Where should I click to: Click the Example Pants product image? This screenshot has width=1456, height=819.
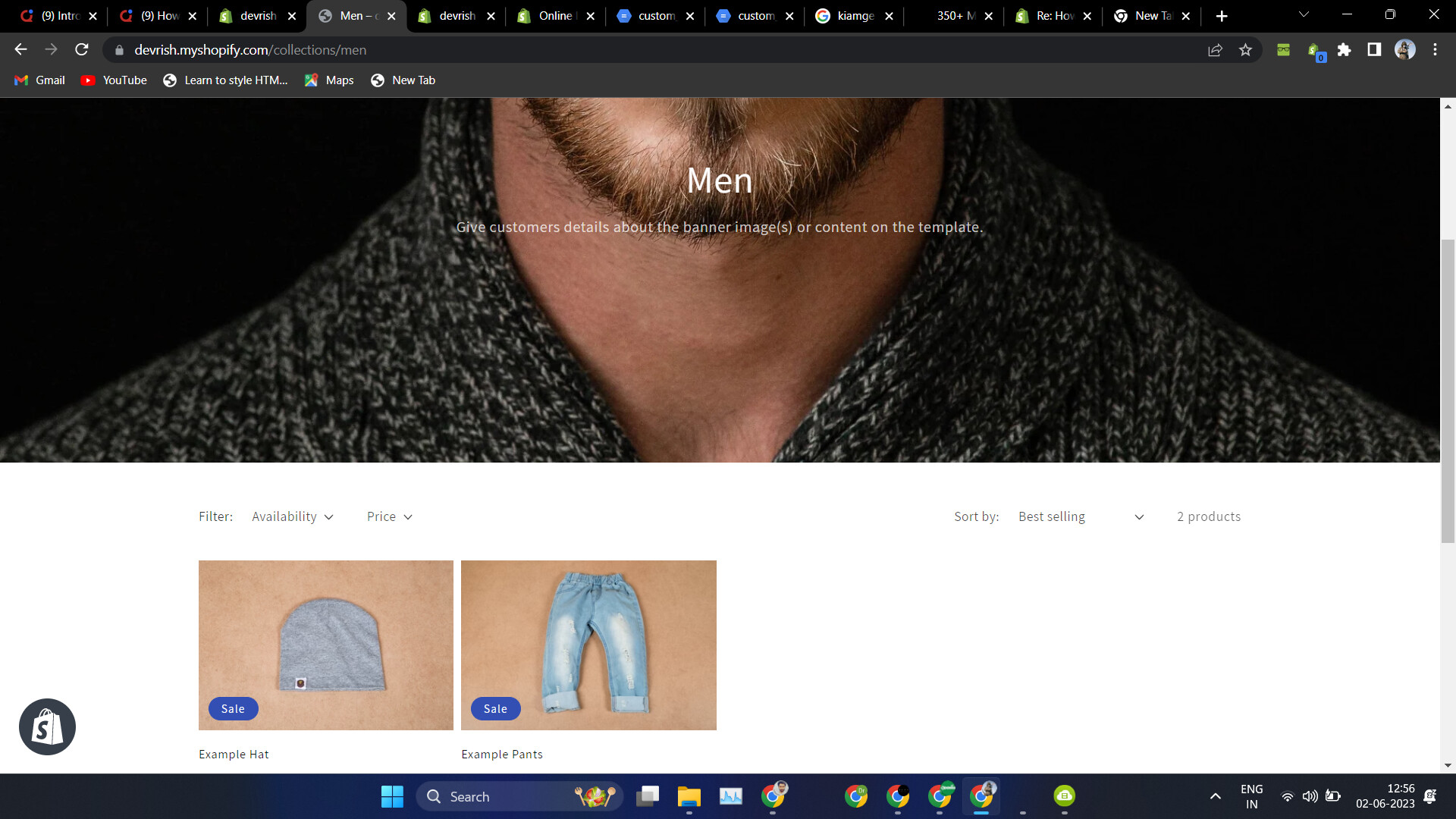point(588,645)
